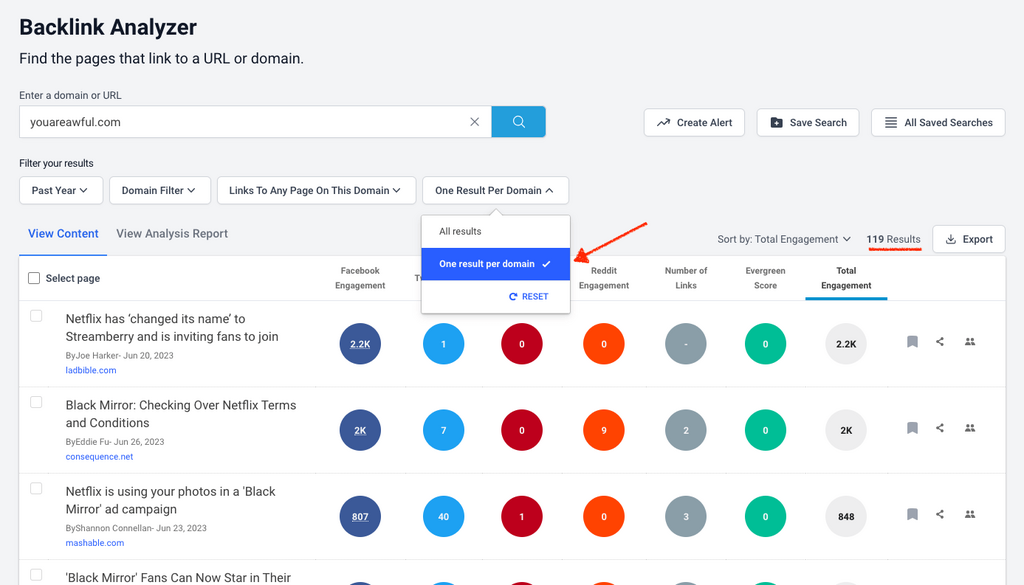The image size is (1024, 585).
Task: Bookmark the mashable.com article
Action: click(912, 514)
